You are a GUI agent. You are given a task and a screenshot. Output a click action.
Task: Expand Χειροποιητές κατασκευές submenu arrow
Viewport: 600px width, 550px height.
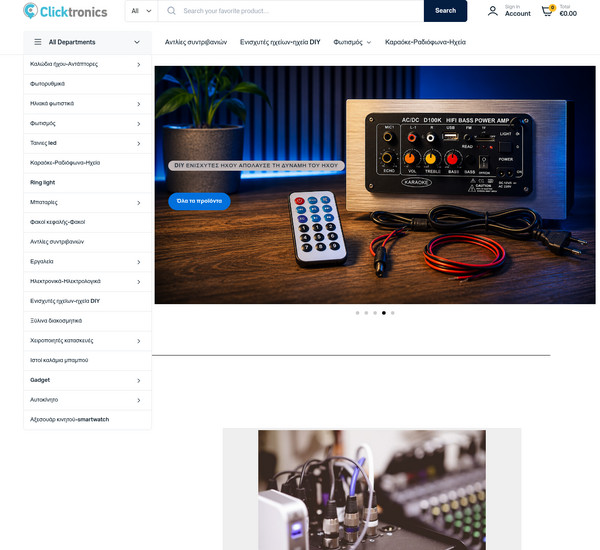139,341
